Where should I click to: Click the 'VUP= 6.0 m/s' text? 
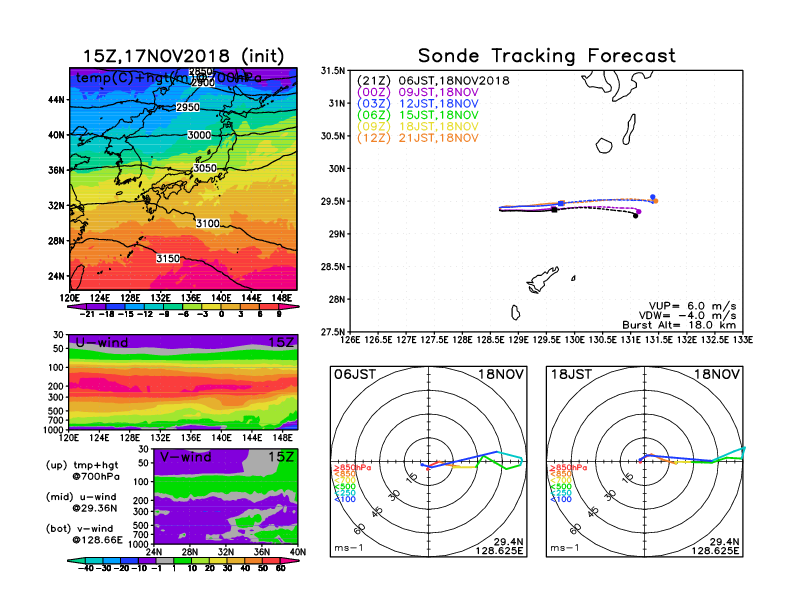coord(692,306)
